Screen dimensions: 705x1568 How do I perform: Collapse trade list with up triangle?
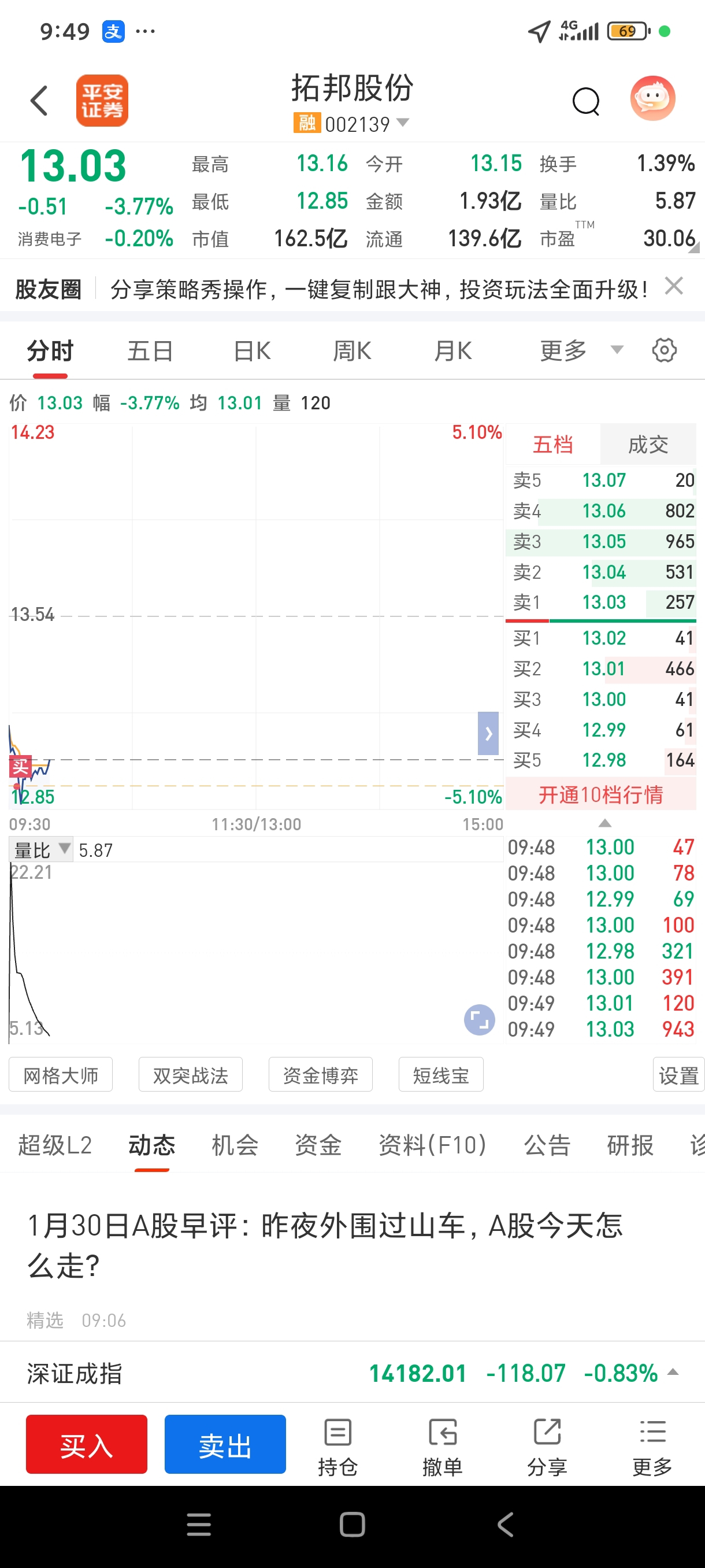[604, 823]
